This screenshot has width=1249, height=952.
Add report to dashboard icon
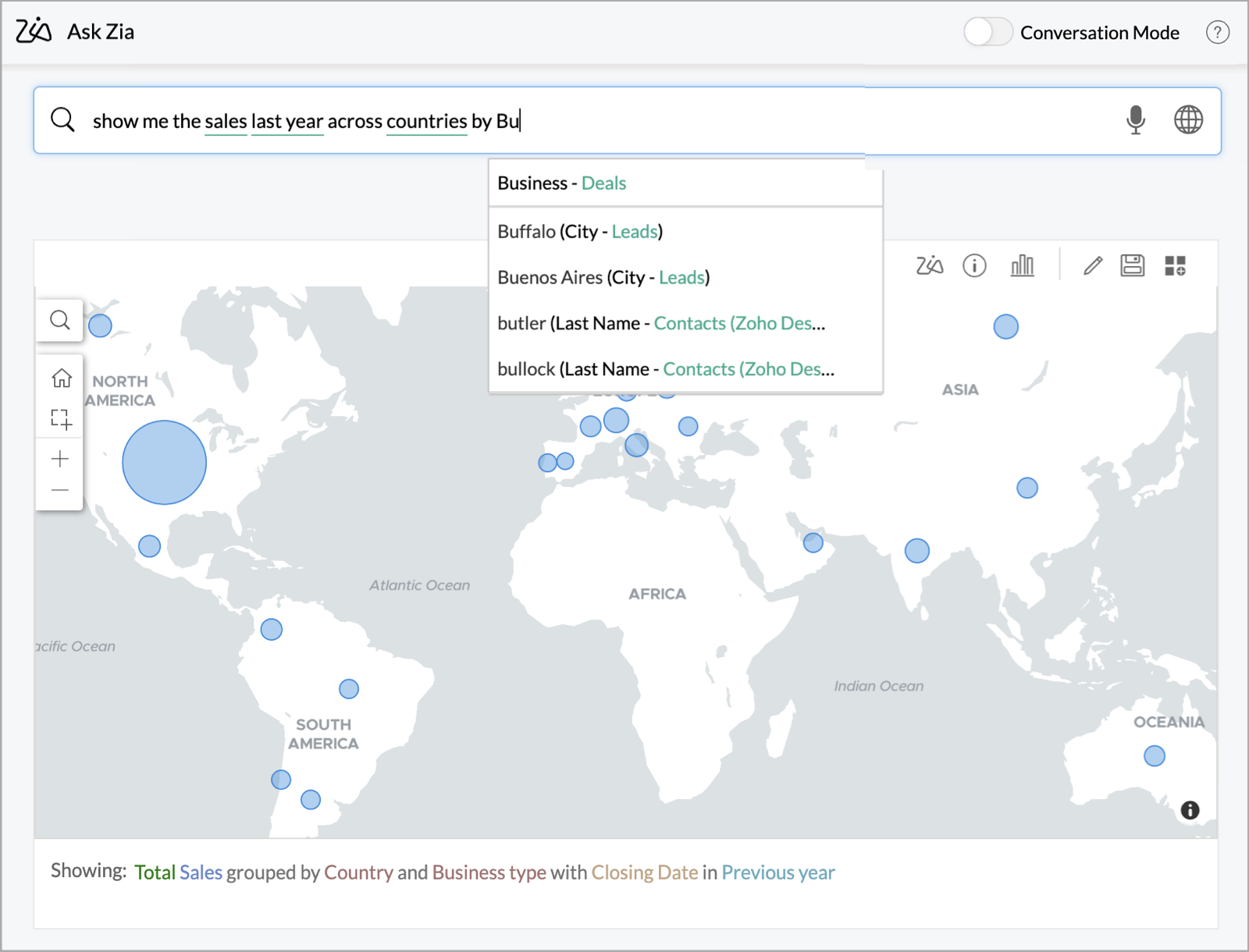point(1175,266)
